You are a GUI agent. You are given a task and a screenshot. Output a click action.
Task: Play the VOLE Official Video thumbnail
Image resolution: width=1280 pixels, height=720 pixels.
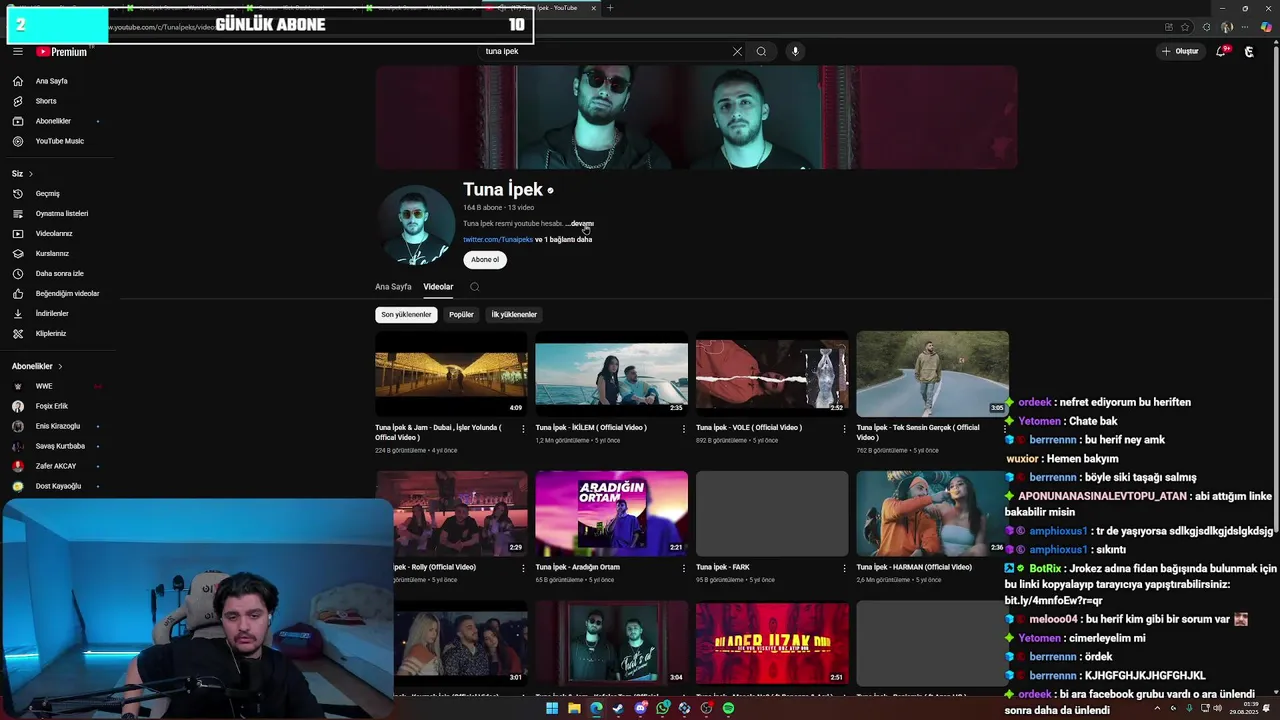[771, 374]
